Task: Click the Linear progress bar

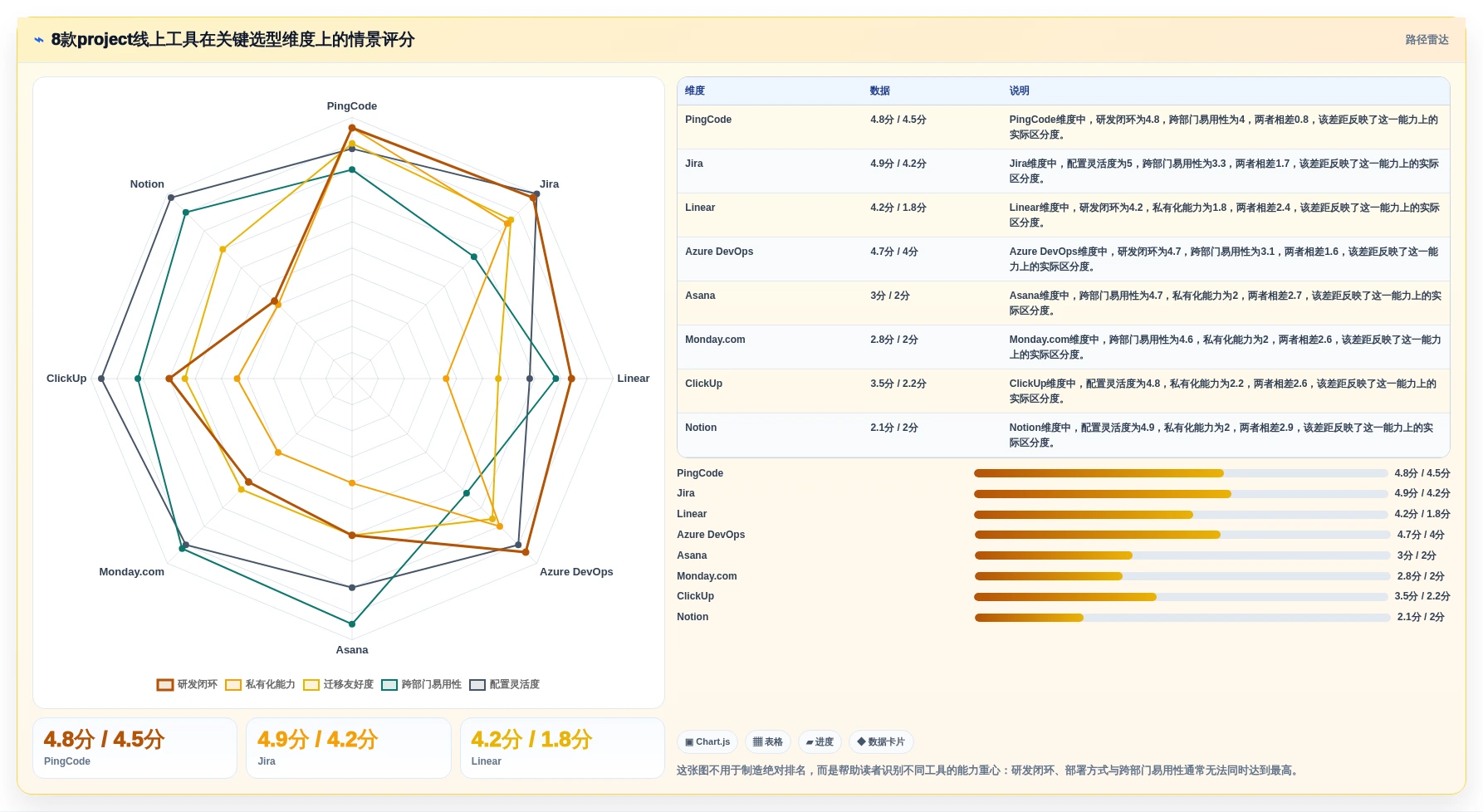Action: (x=1181, y=515)
